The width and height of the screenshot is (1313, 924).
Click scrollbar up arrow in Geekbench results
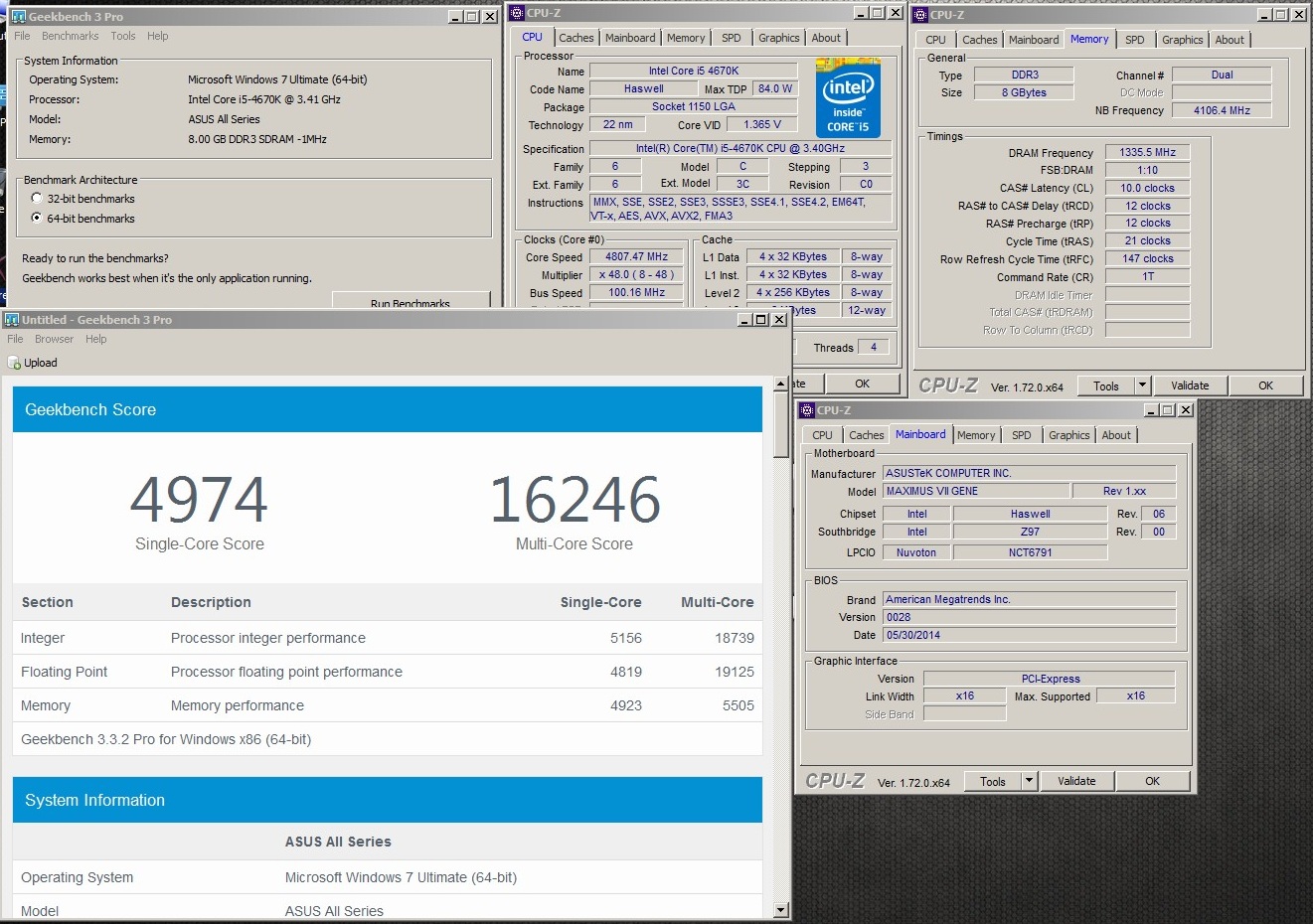[780, 384]
